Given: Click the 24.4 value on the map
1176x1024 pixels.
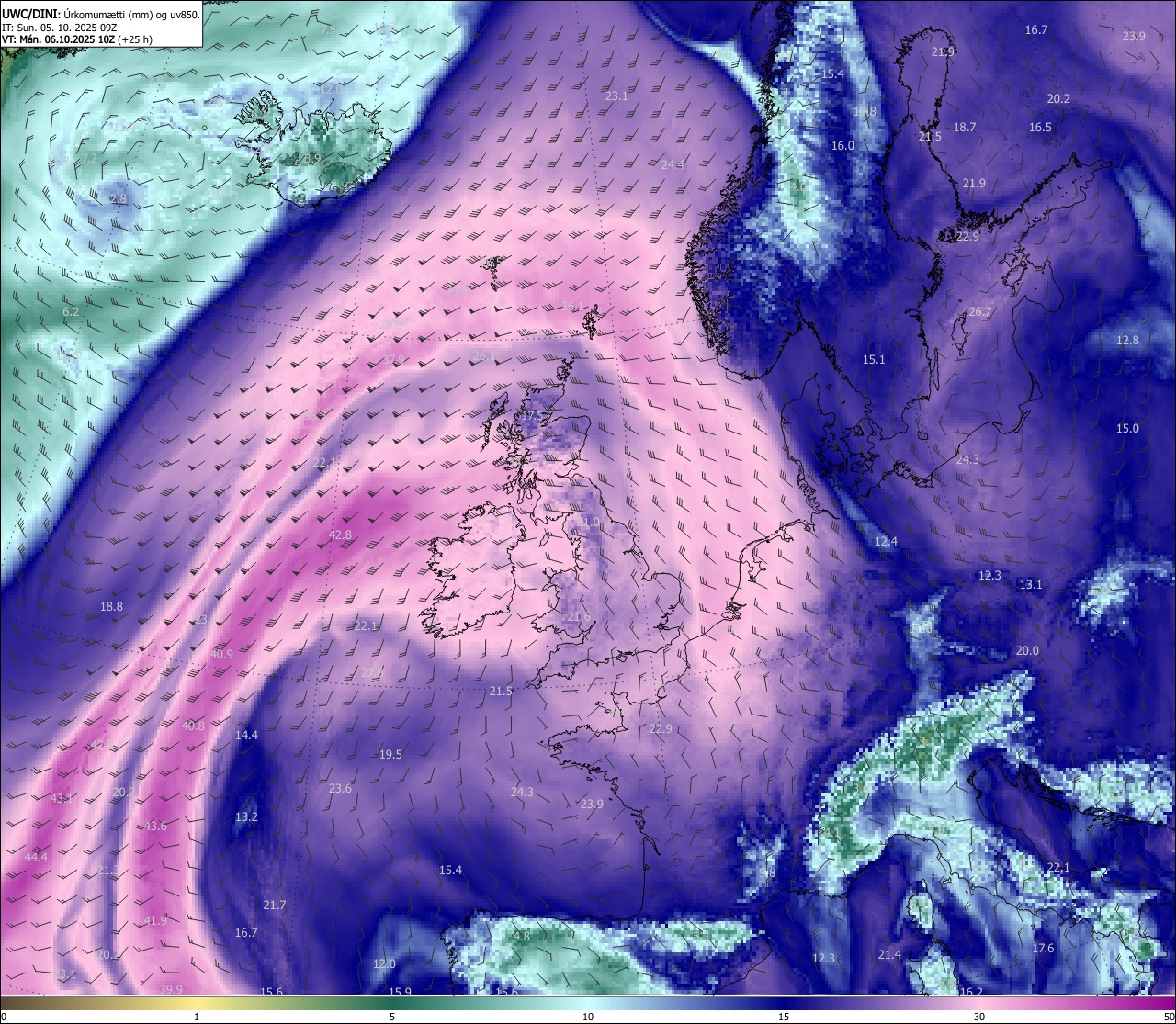Looking at the screenshot, I should [x=673, y=164].
